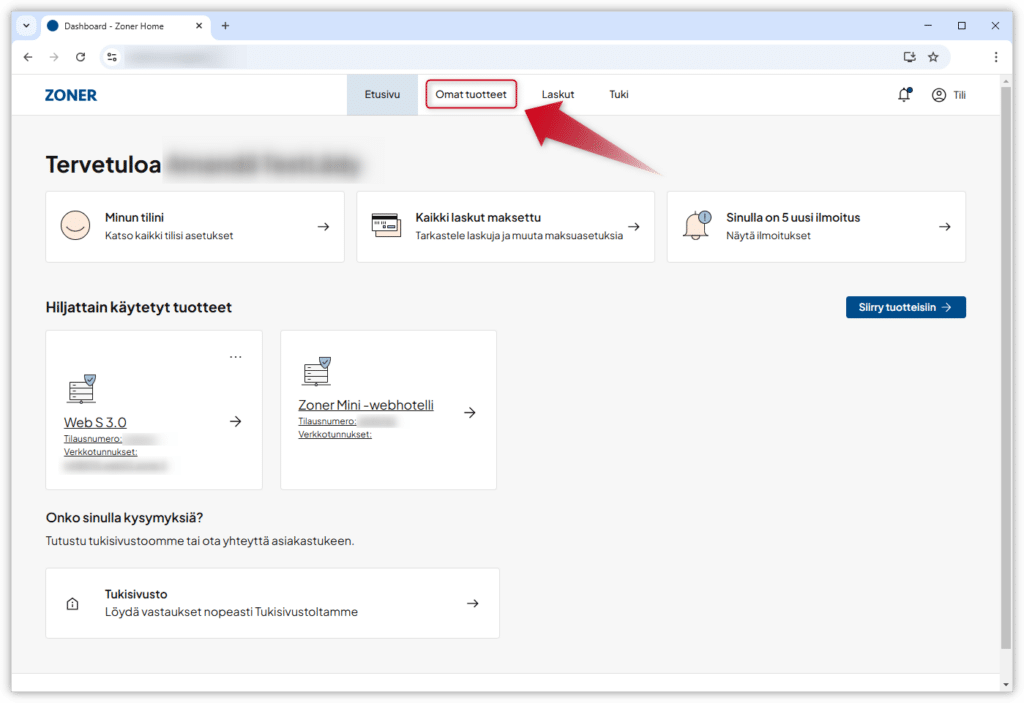Click the alert bell icon in notifications card
1024x703 pixels.
click(696, 226)
